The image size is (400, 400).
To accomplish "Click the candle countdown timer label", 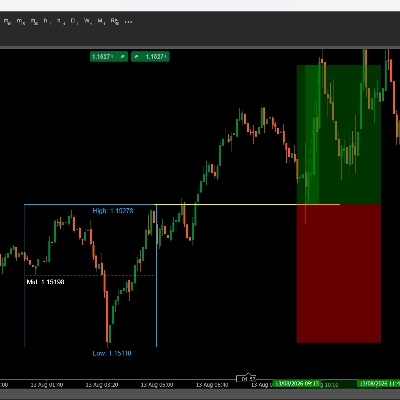I will tap(246, 379).
